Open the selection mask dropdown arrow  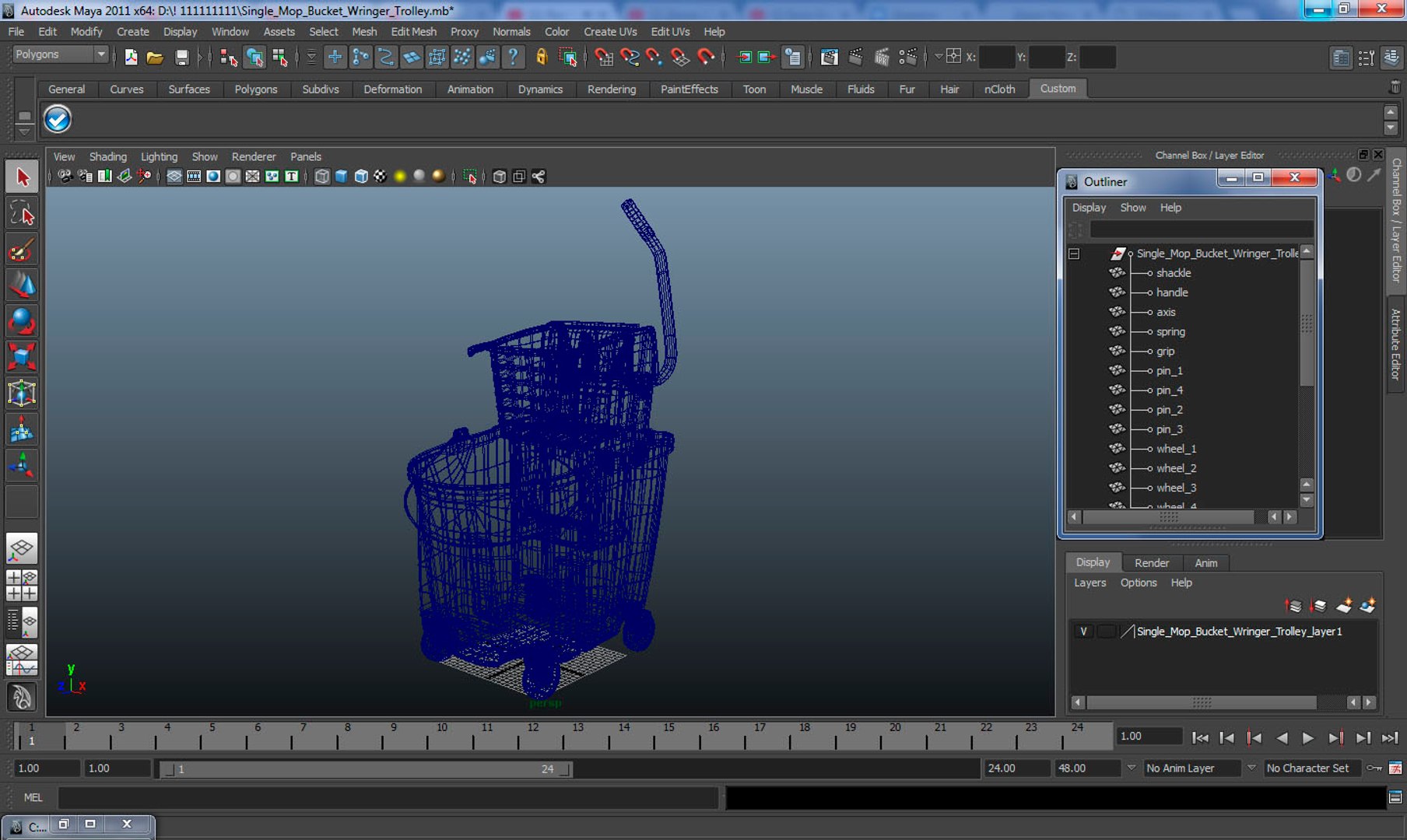point(311,57)
